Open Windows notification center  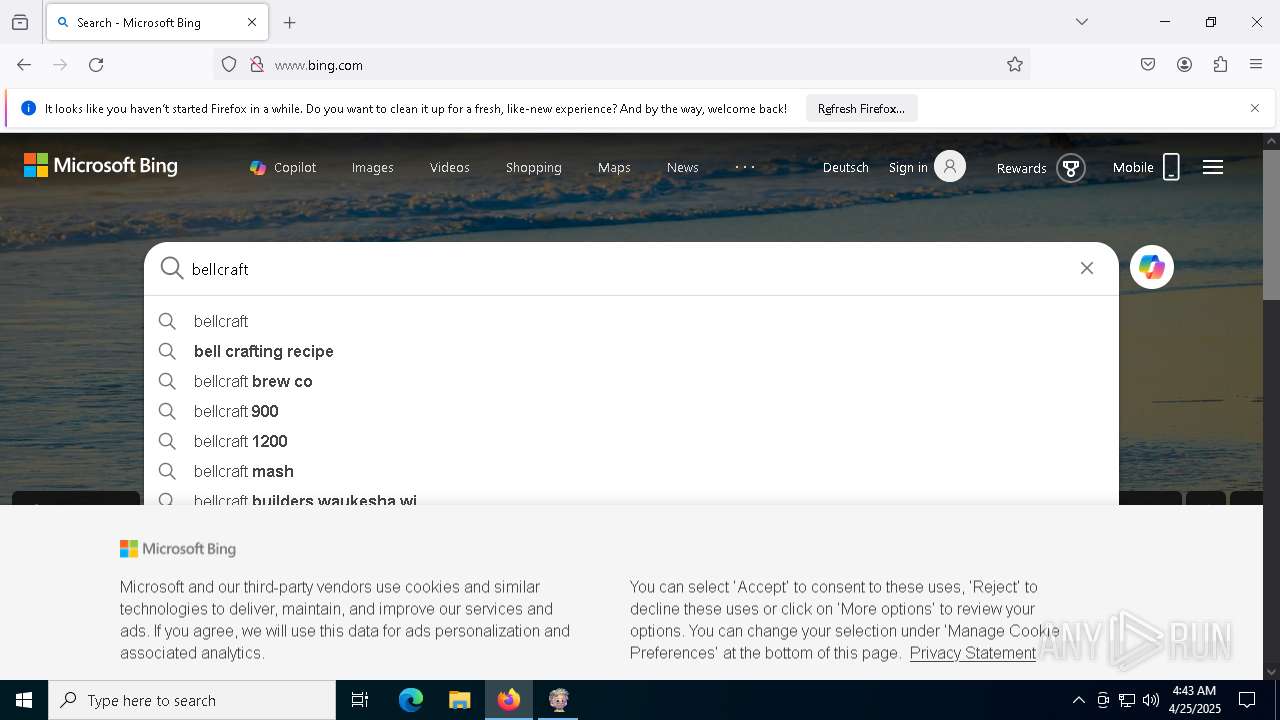1247,700
